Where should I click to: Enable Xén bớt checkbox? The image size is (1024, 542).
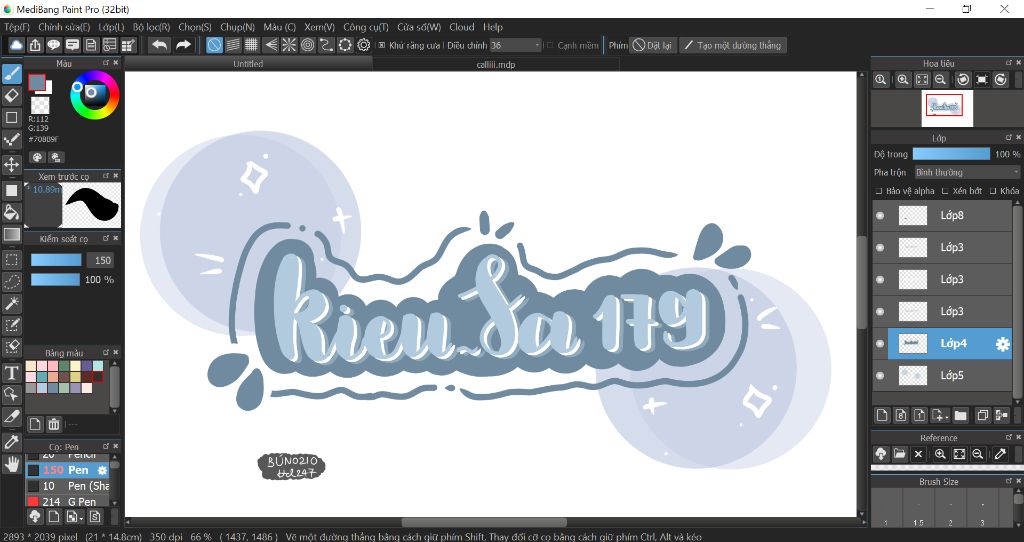[945, 191]
